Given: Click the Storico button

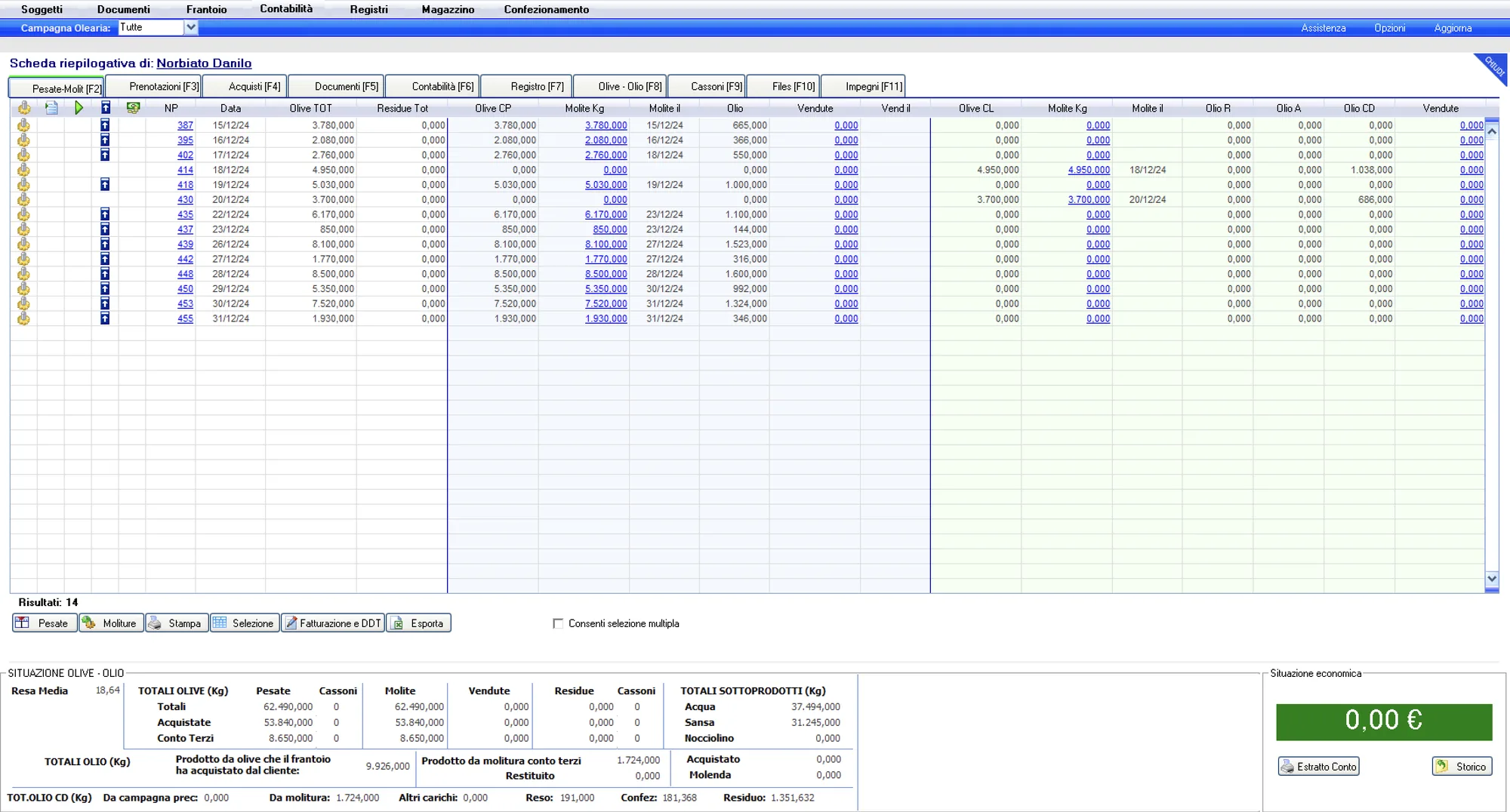Looking at the screenshot, I should point(1462,767).
